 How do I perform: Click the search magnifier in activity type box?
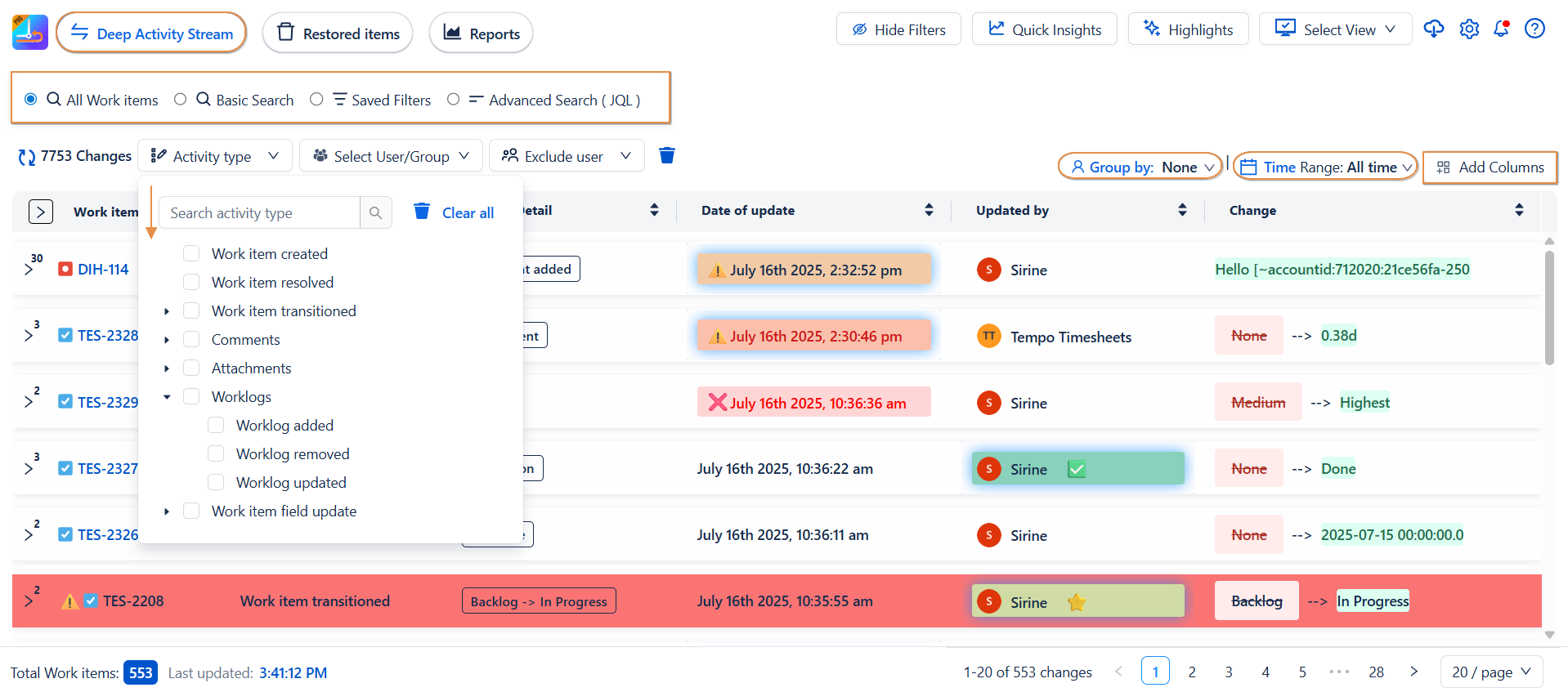[x=375, y=213]
